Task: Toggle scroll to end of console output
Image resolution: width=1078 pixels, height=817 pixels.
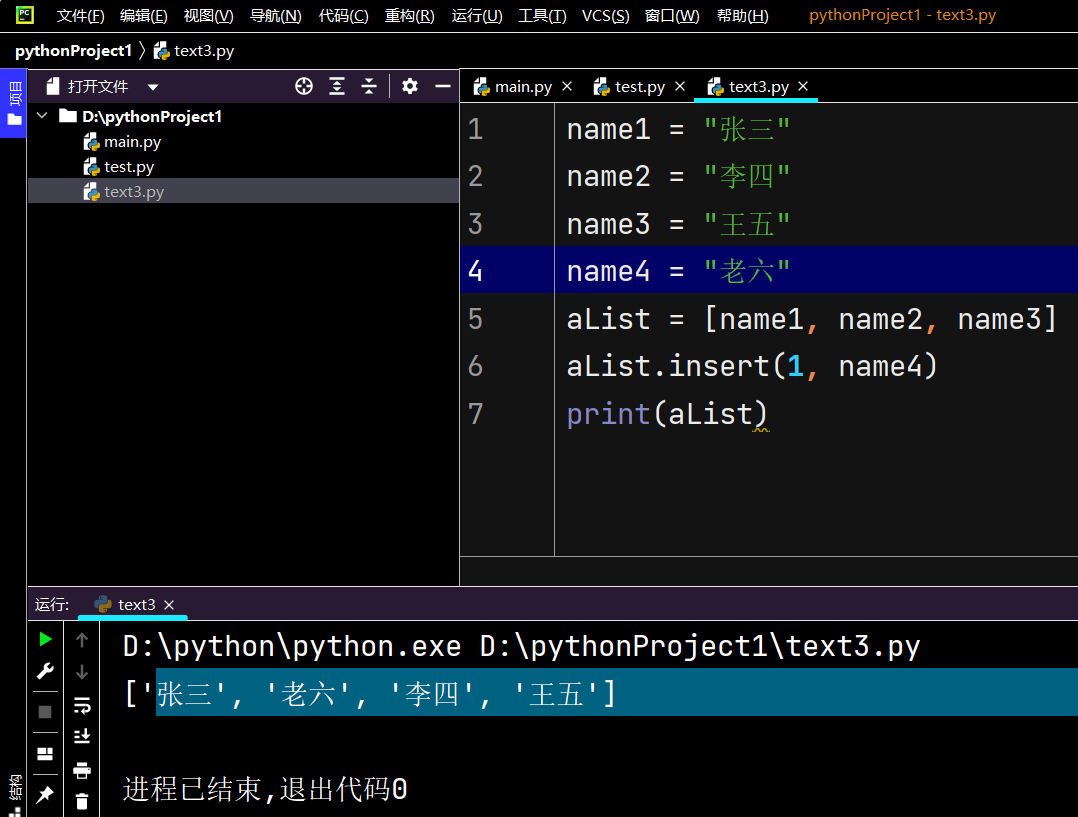Action: [82, 737]
